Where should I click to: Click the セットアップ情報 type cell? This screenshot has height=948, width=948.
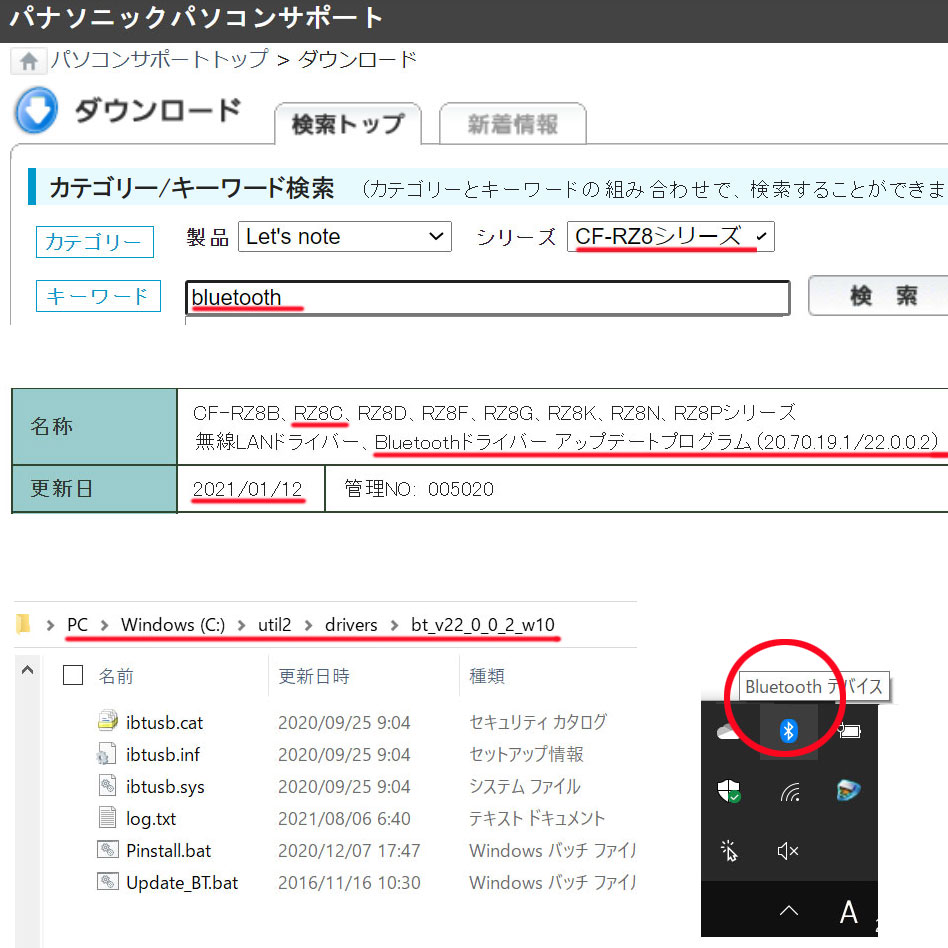click(x=526, y=754)
